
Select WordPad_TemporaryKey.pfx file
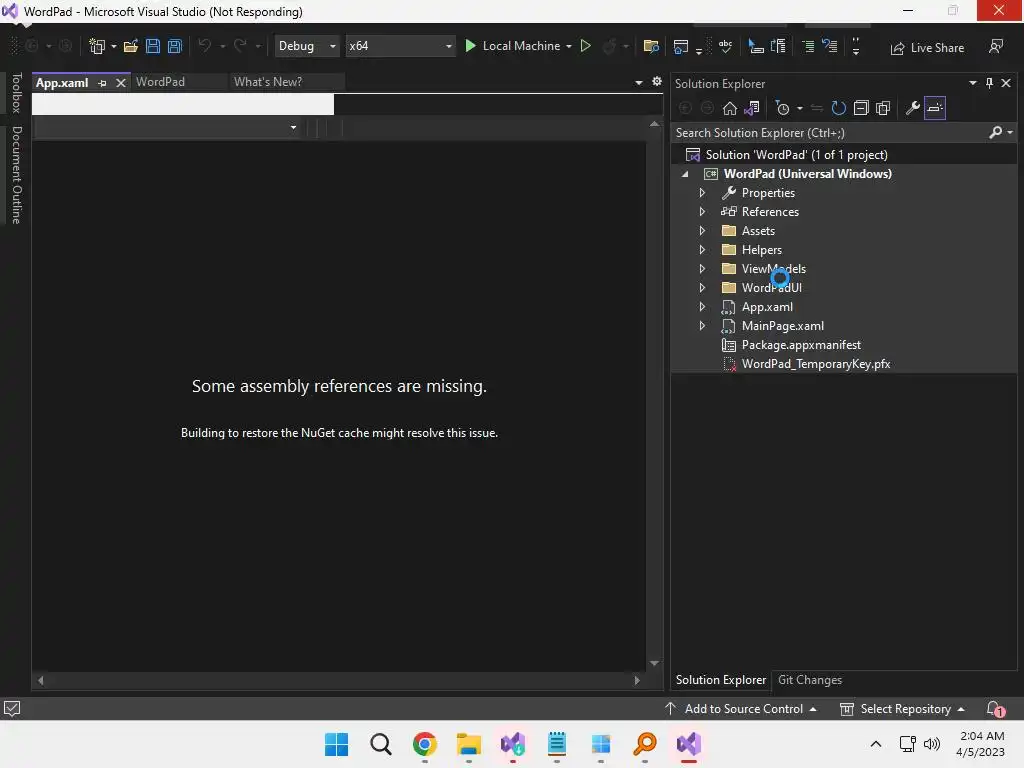[x=816, y=364]
